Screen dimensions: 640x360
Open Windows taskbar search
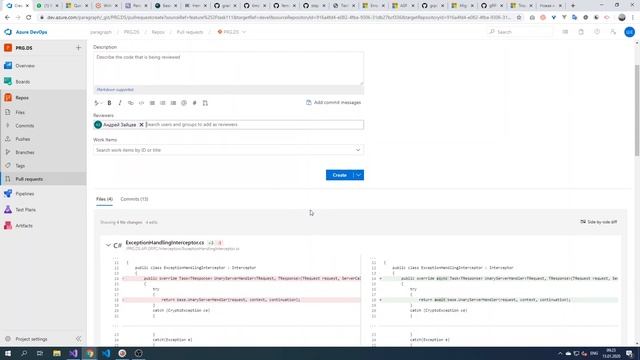[24, 353]
